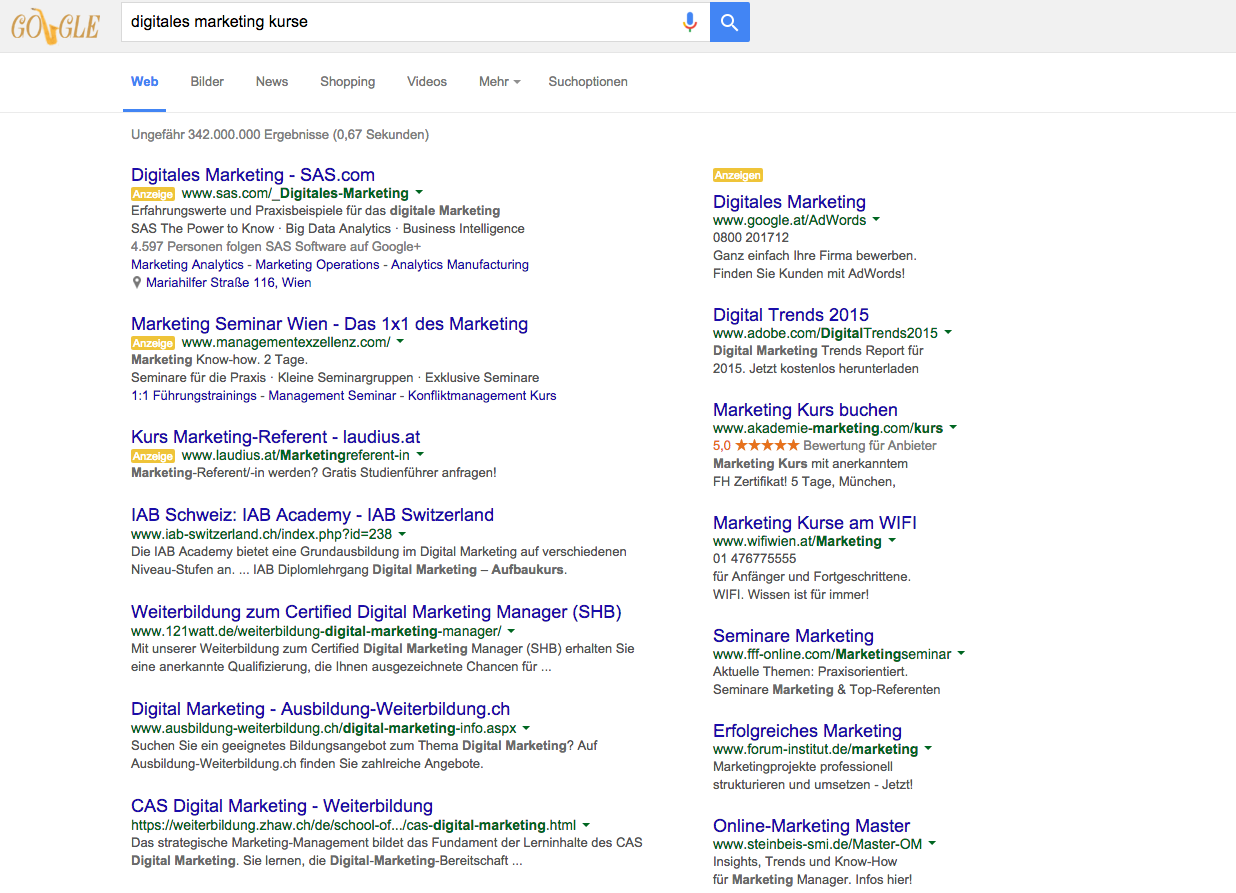The height and width of the screenshot is (893, 1236).
Task: Open the dropdown arrow next to iab-switzerland.ch URL
Action: (402, 534)
